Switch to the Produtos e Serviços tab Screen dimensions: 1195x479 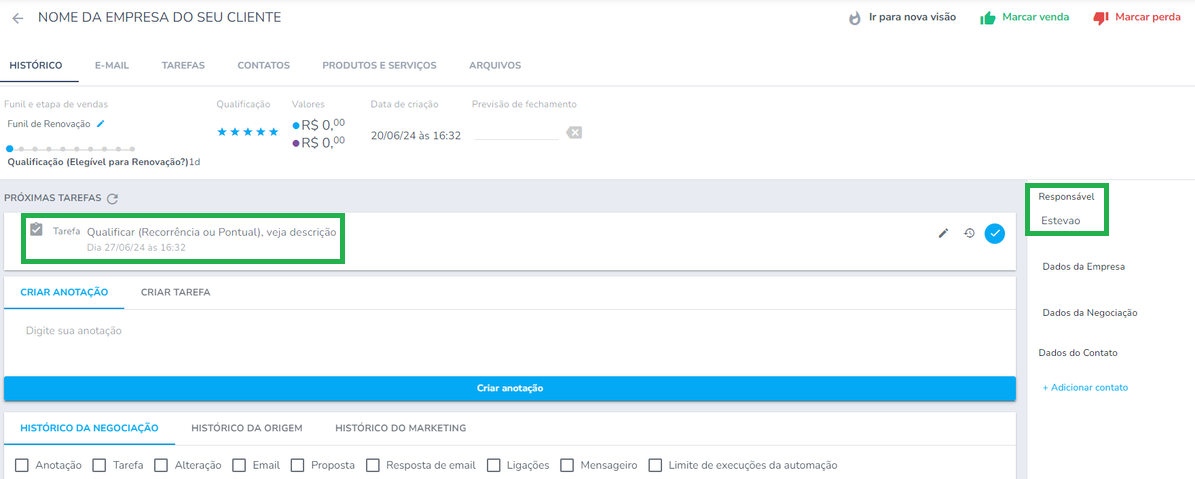click(379, 66)
